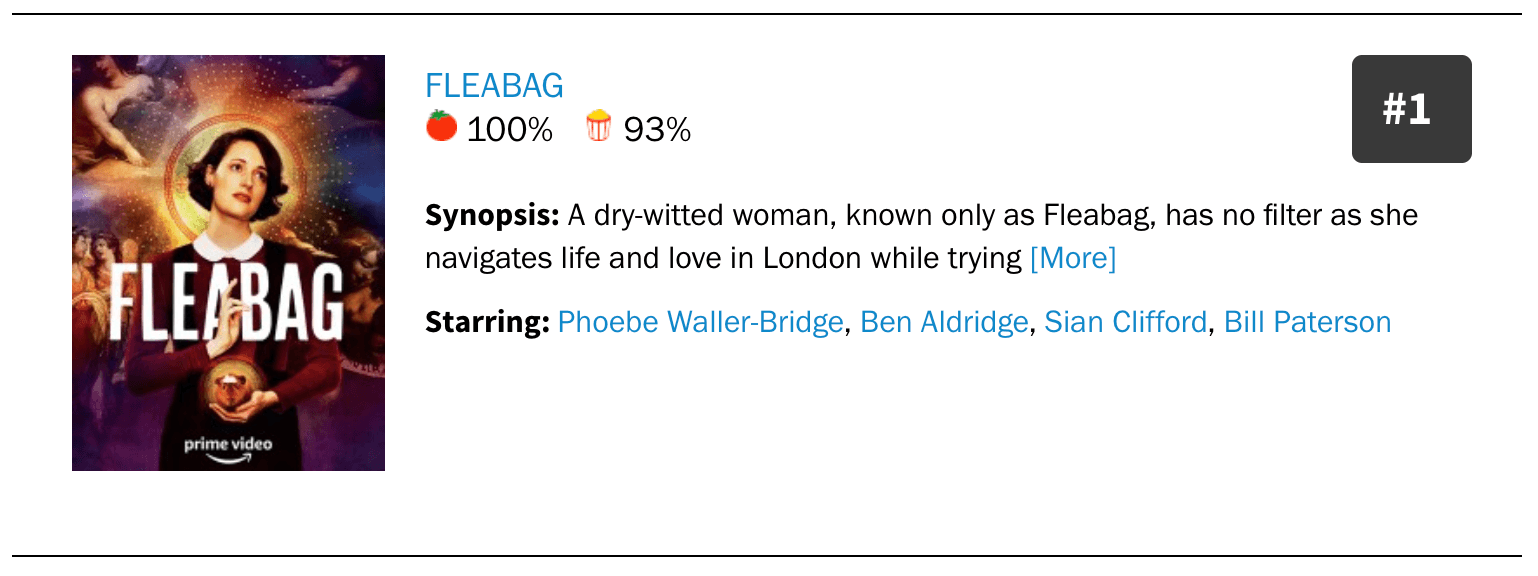1538x576 pixels.
Task: Select the 93% audience score
Action: point(657,129)
